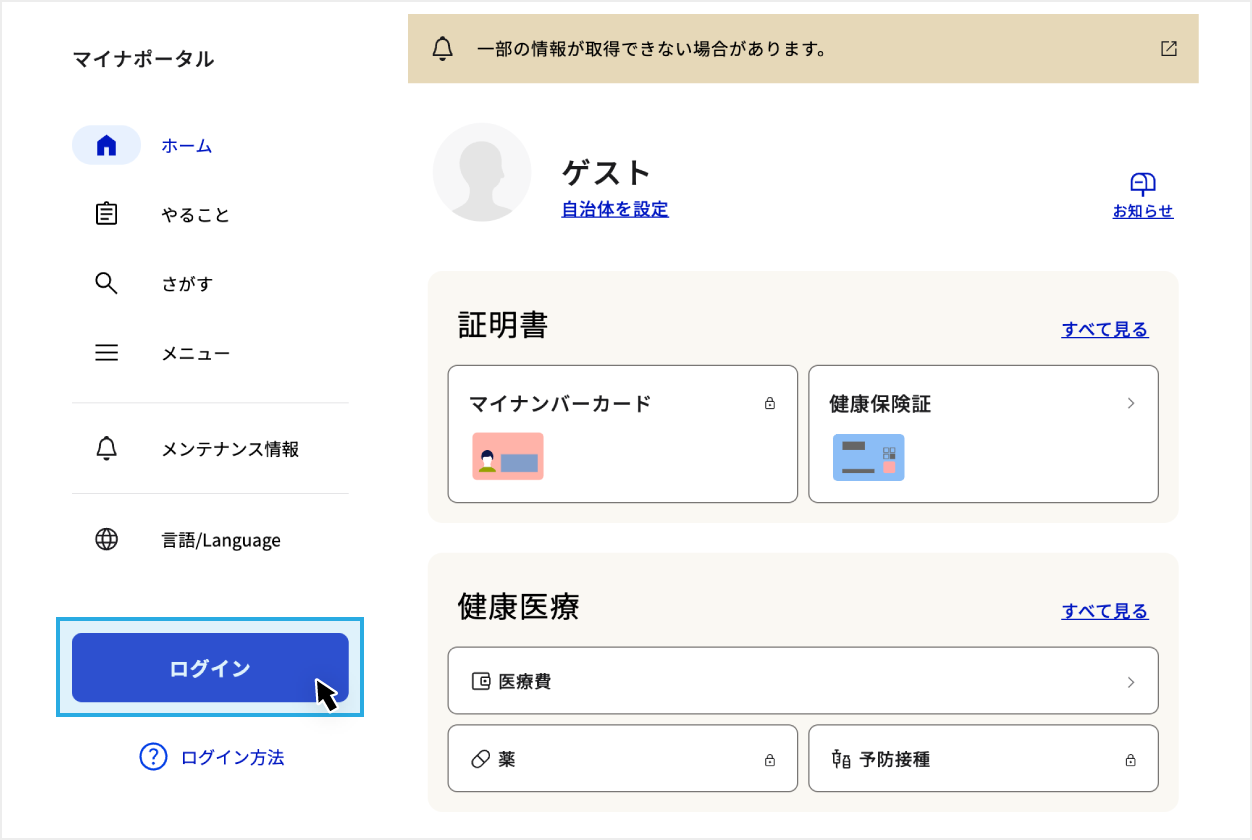Click the guest profile avatar

(x=482, y=172)
